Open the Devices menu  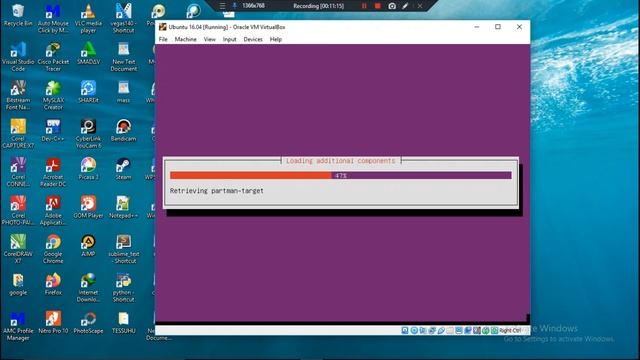pyautogui.click(x=253, y=39)
